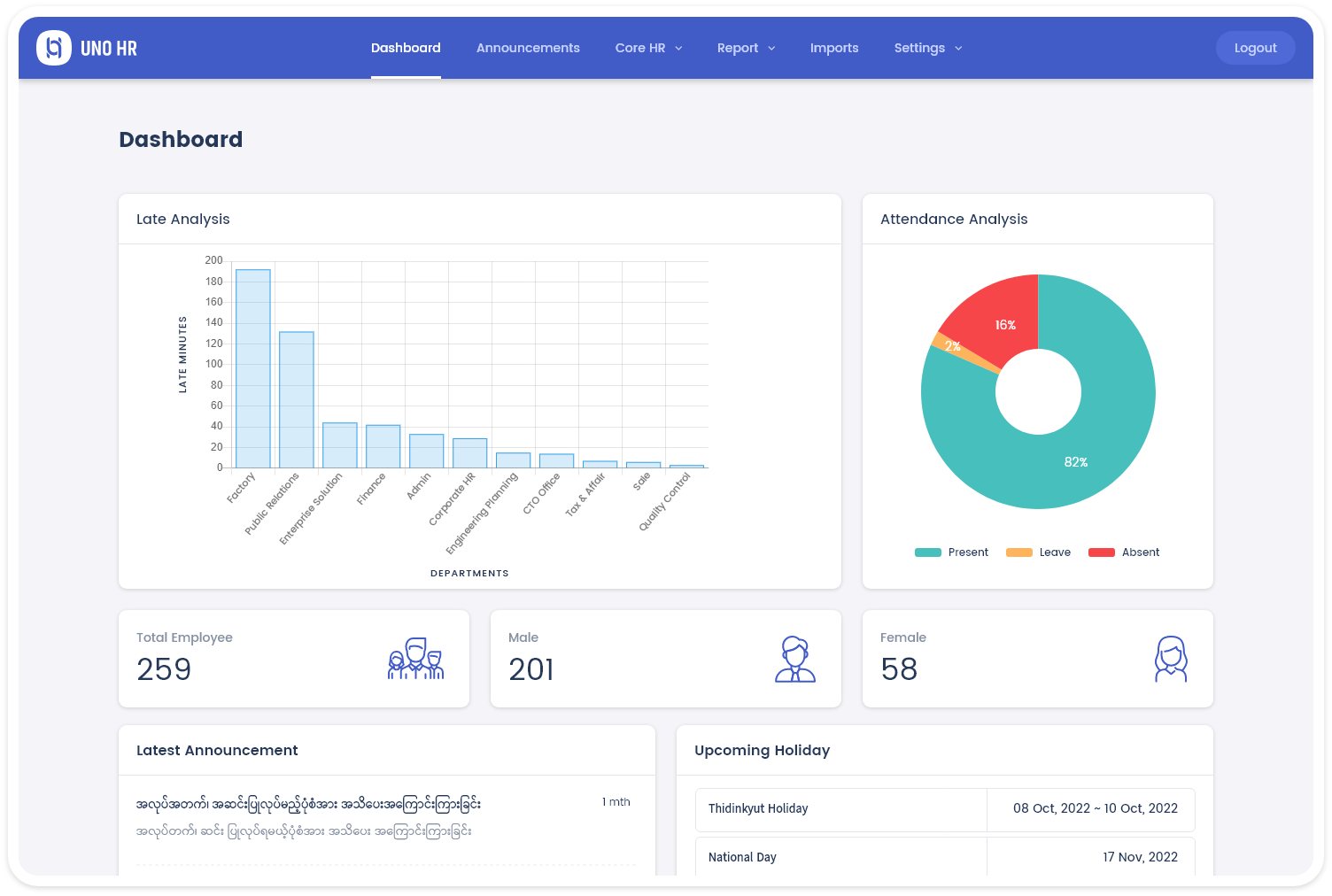Open the Report dropdown menu
This screenshot has height=896, width=1332.
(746, 48)
